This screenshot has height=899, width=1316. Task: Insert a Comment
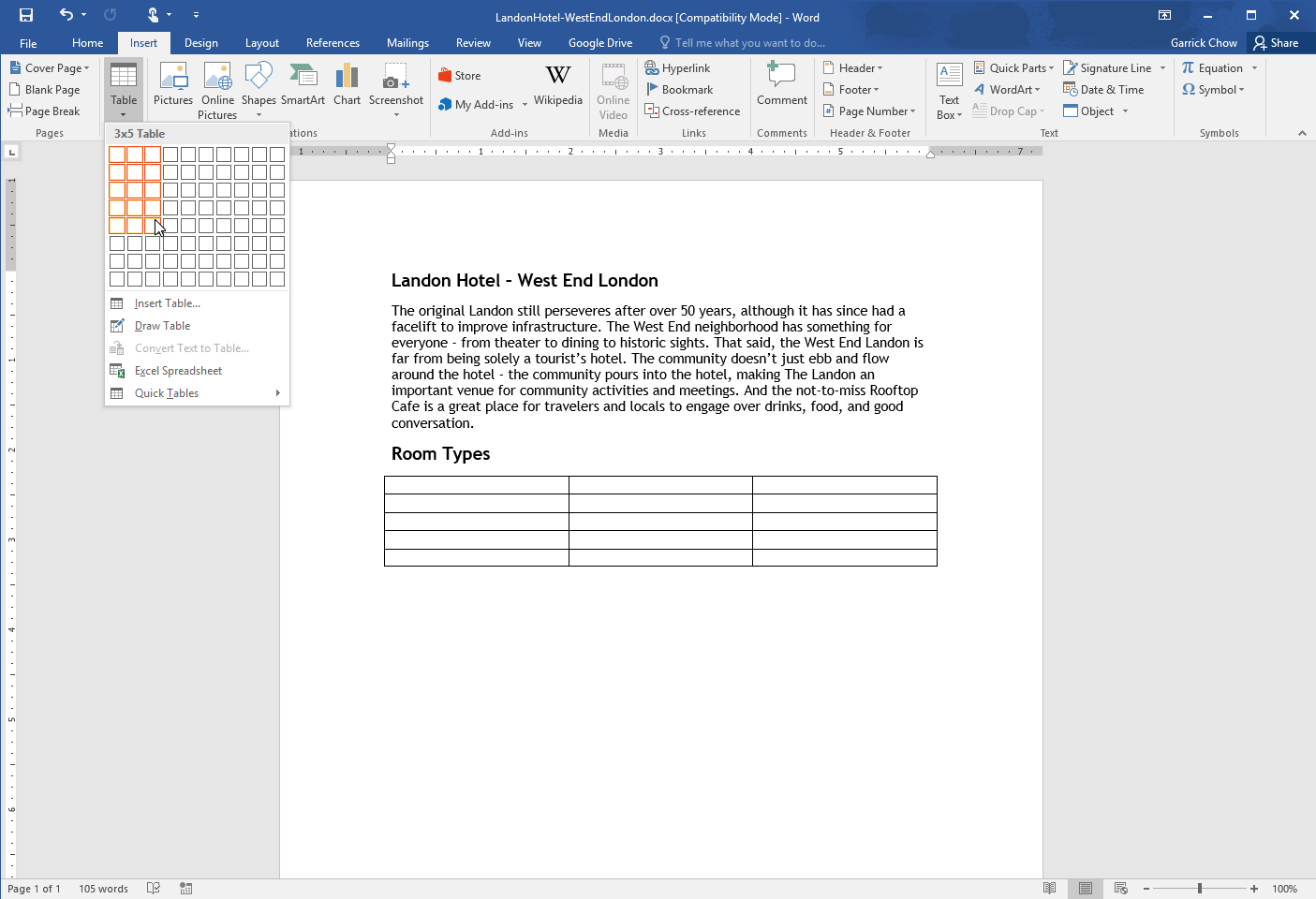[781, 84]
